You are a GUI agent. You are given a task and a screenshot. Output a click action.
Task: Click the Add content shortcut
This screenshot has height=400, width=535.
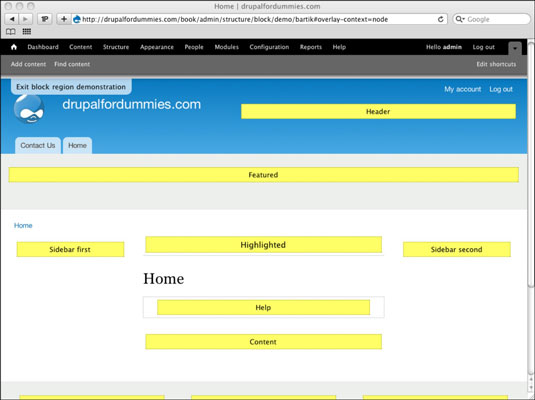28,64
